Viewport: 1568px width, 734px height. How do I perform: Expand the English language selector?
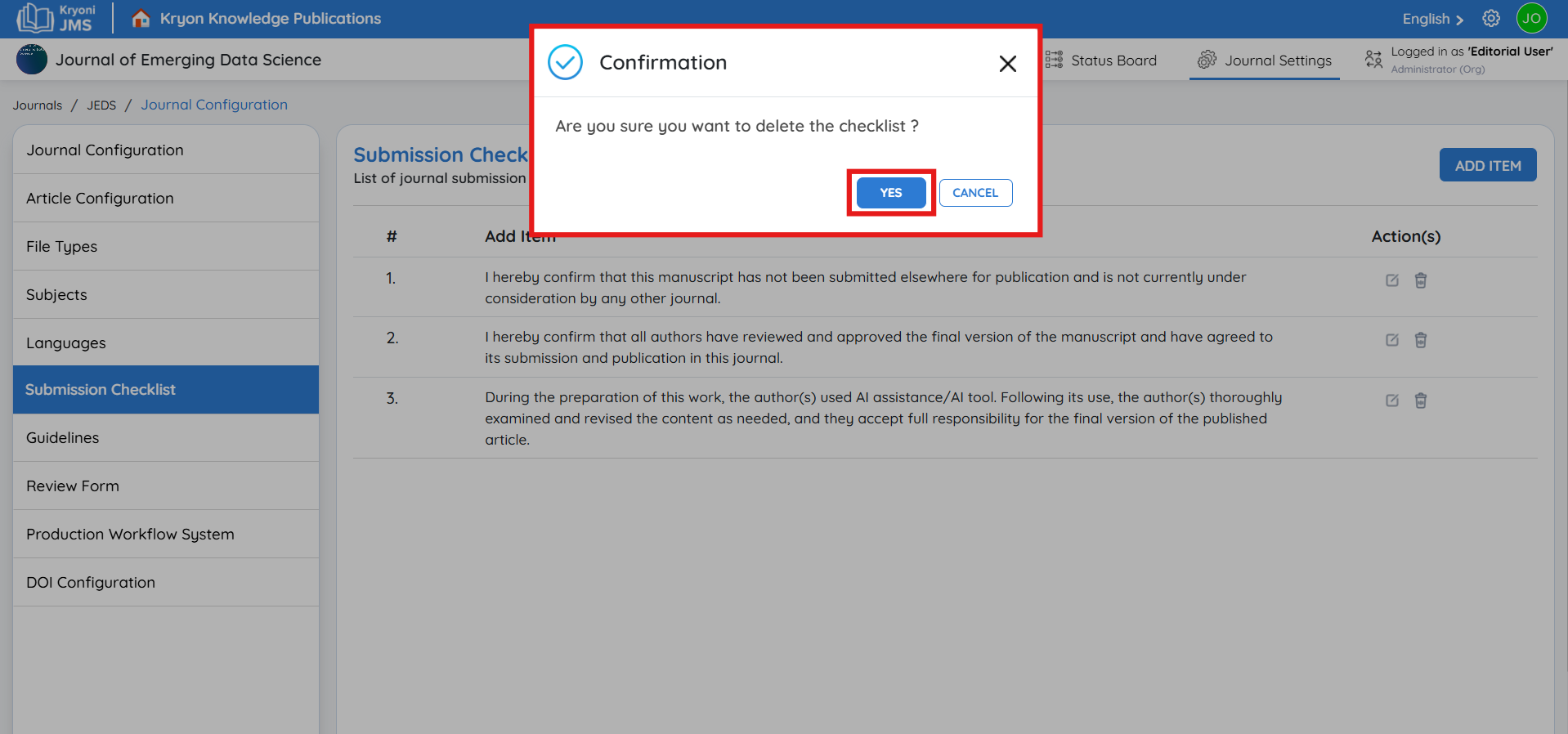coord(1432,19)
